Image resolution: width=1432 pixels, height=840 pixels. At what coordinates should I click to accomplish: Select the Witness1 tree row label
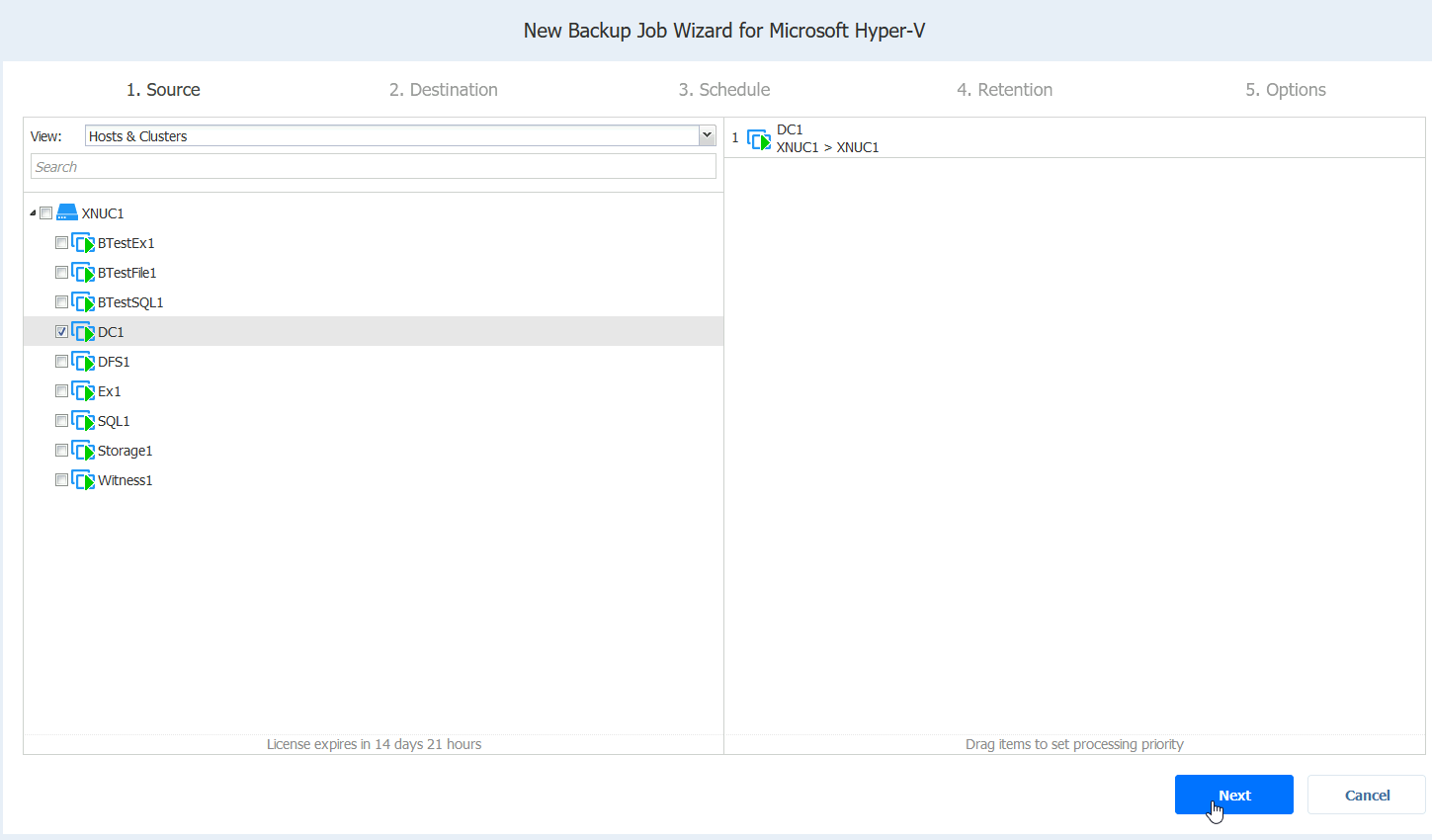click(126, 480)
